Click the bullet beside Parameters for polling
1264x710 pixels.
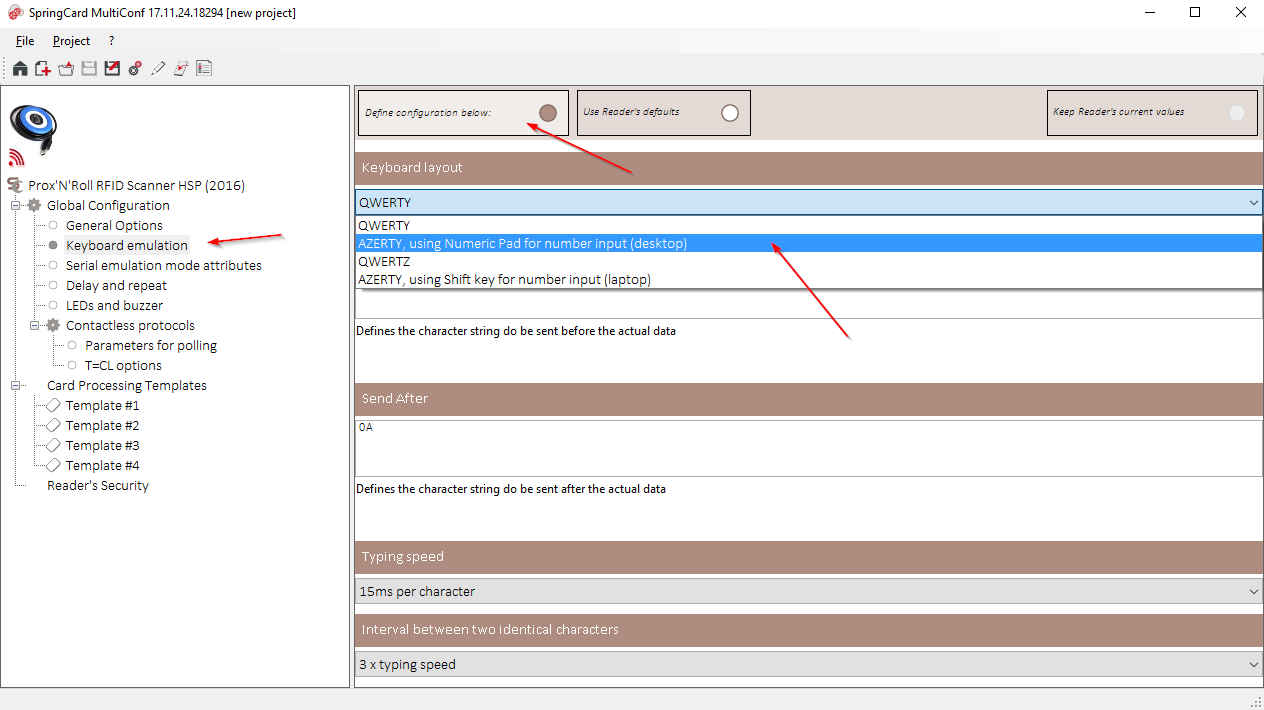(x=72, y=345)
